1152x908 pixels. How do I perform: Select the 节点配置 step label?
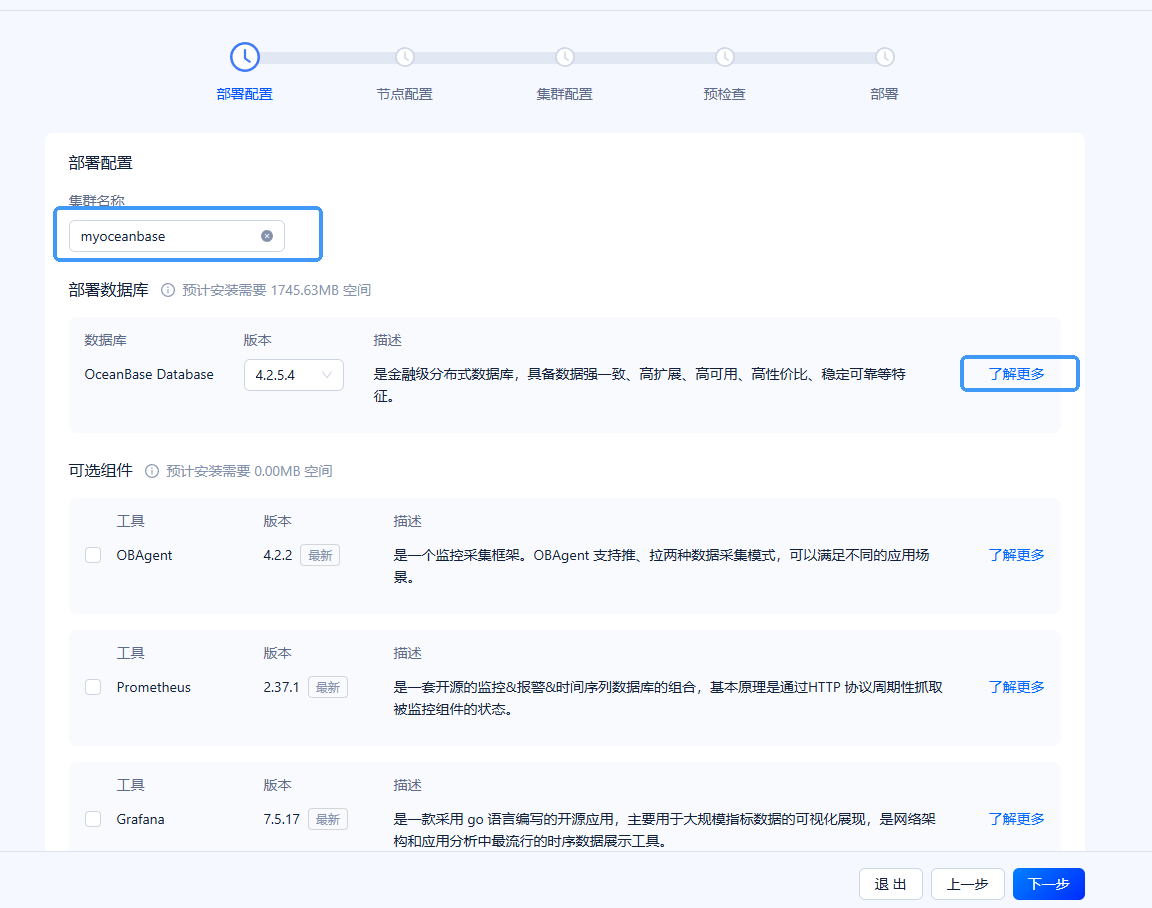pyautogui.click(x=405, y=94)
